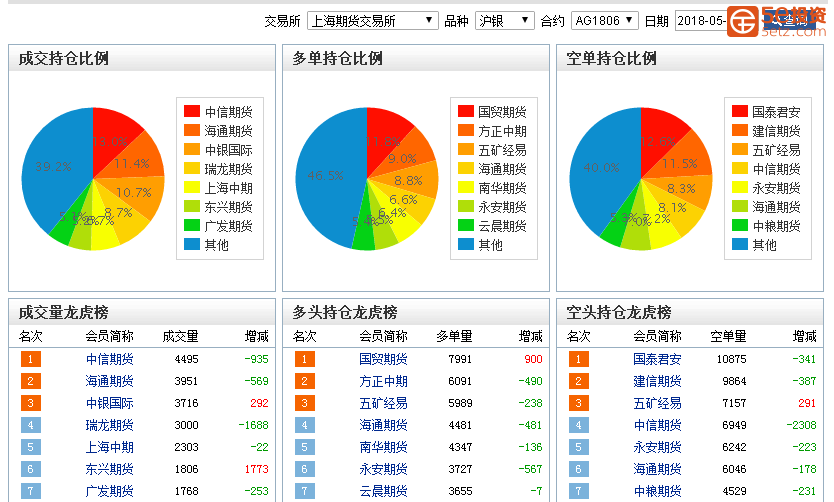The image size is (834, 502).
Task: Click 增减 header in 成交量龙虎榜
Action: pos(256,336)
